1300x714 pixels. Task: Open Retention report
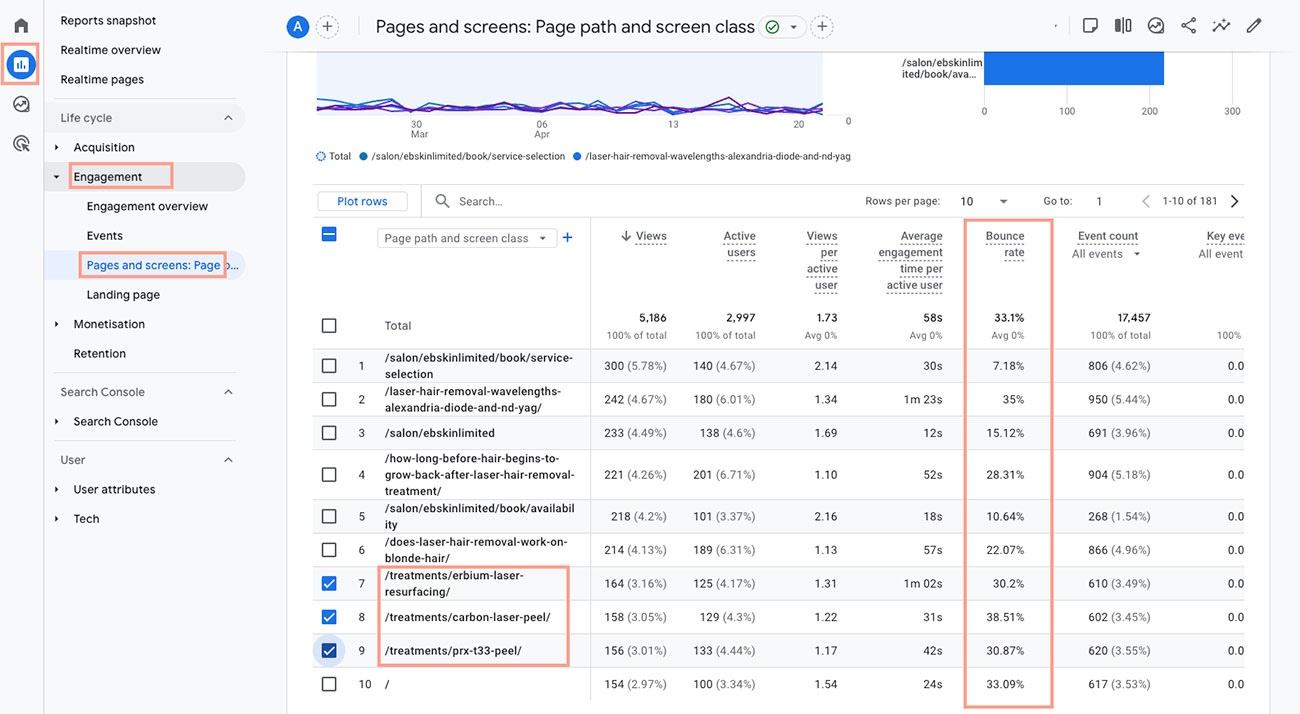(x=99, y=354)
